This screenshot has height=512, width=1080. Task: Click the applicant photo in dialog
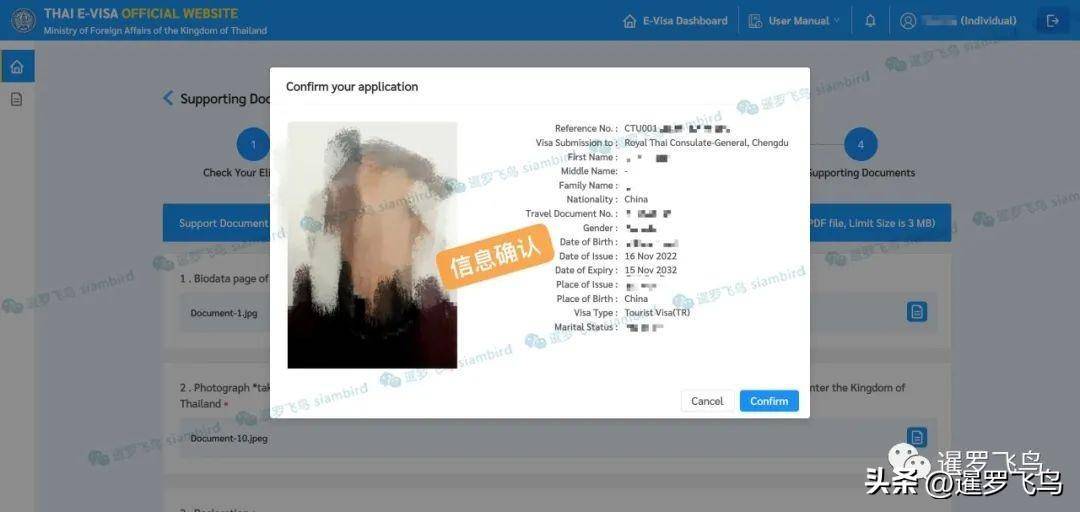point(372,245)
